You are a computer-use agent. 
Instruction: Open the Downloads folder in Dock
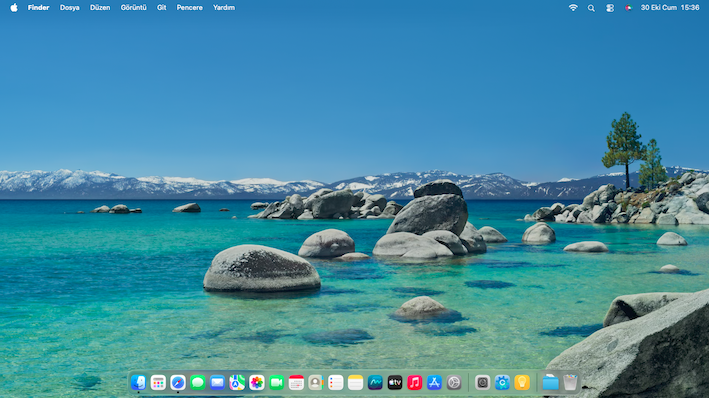[550, 383]
